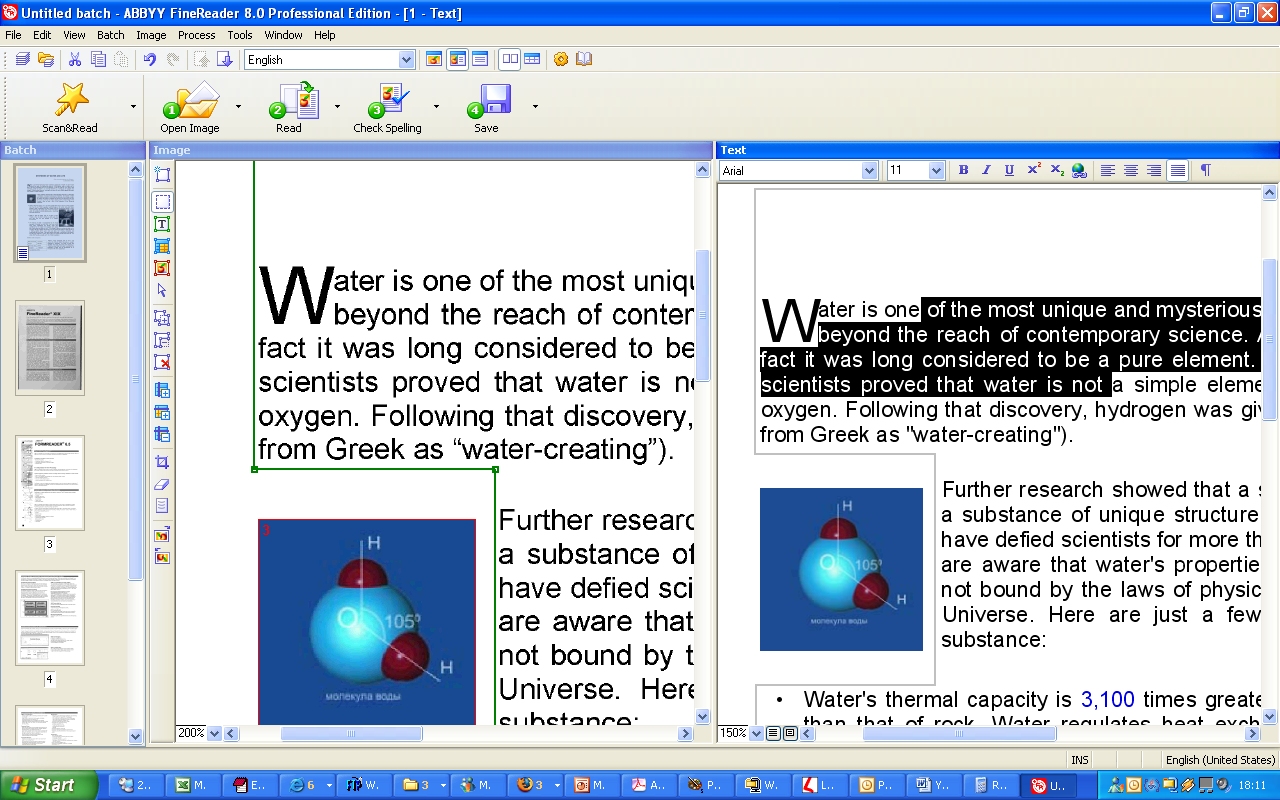Pick the Eraser tool in Image toolbar
This screenshot has height=800, width=1280.
pyautogui.click(x=162, y=484)
